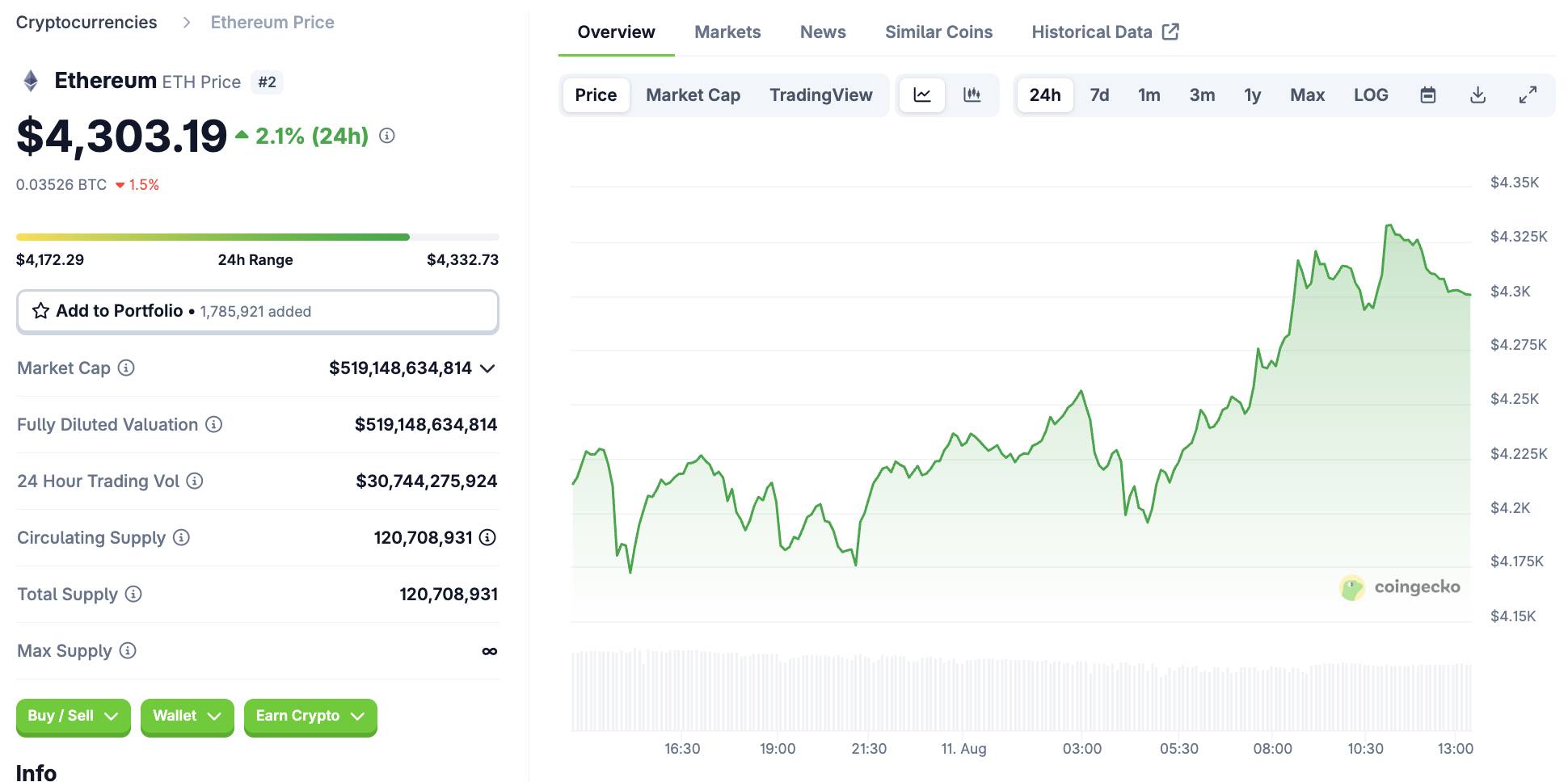Click the Ethereum diamond logo icon
This screenshot has width=1568, height=782.
coord(31,81)
